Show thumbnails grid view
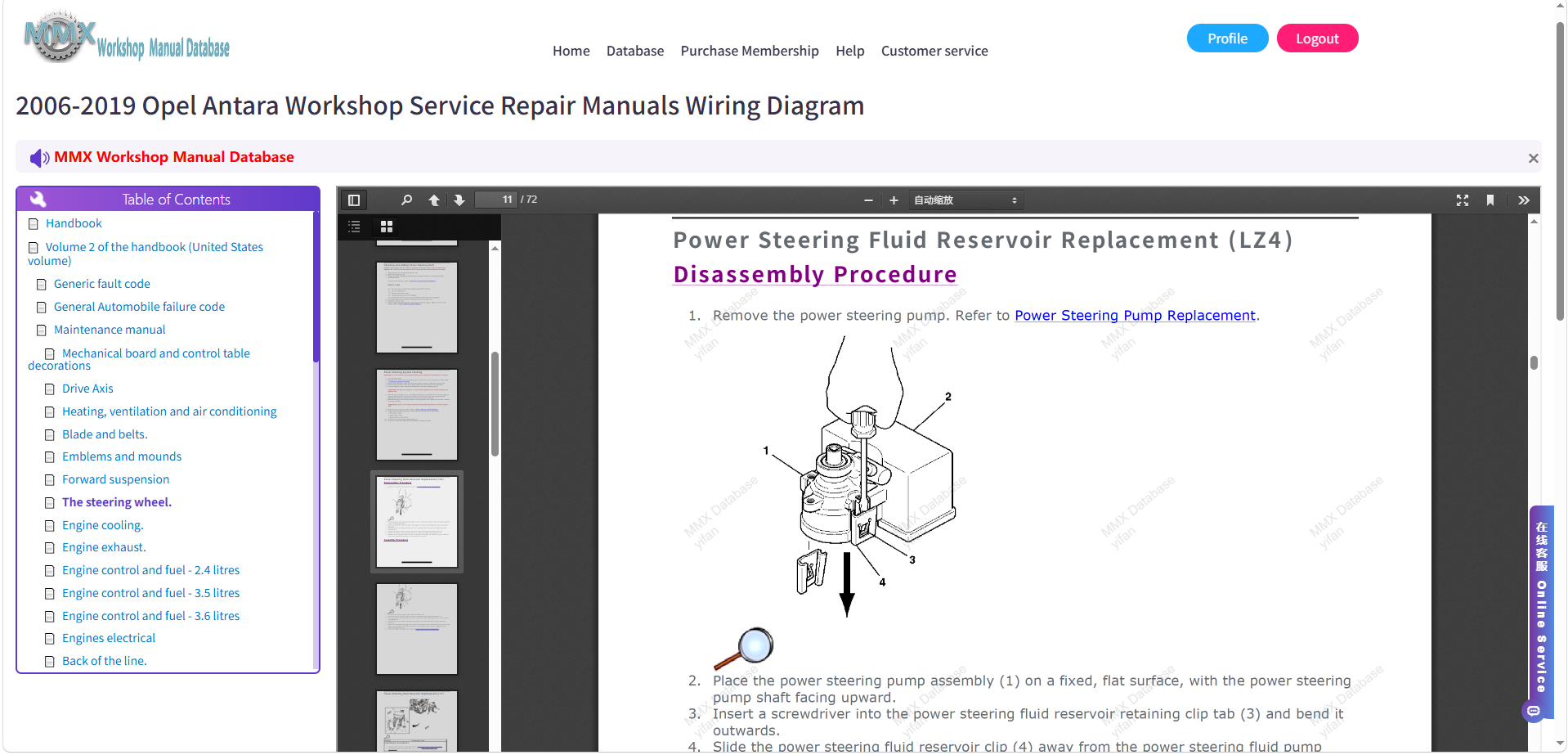The image size is (1568, 755). 387,227
